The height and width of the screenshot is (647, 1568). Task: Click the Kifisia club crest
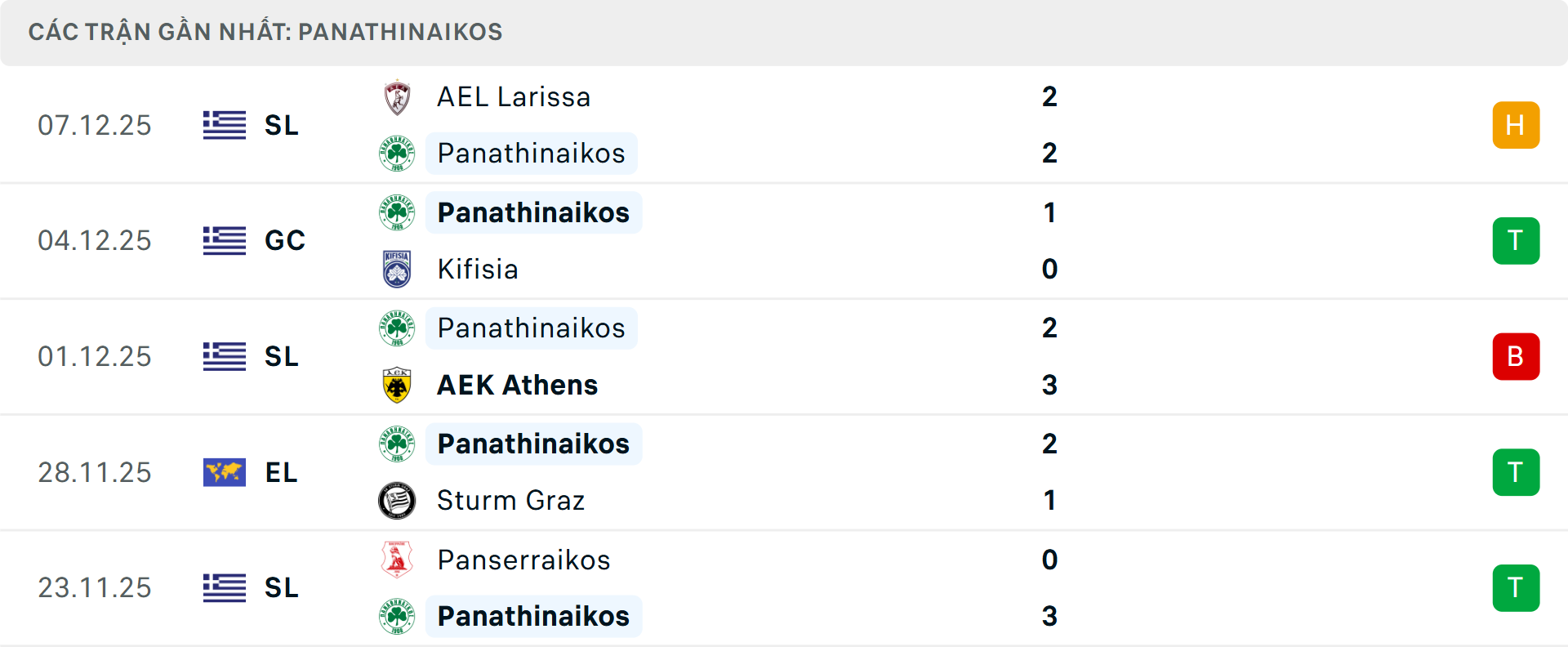pos(397,269)
